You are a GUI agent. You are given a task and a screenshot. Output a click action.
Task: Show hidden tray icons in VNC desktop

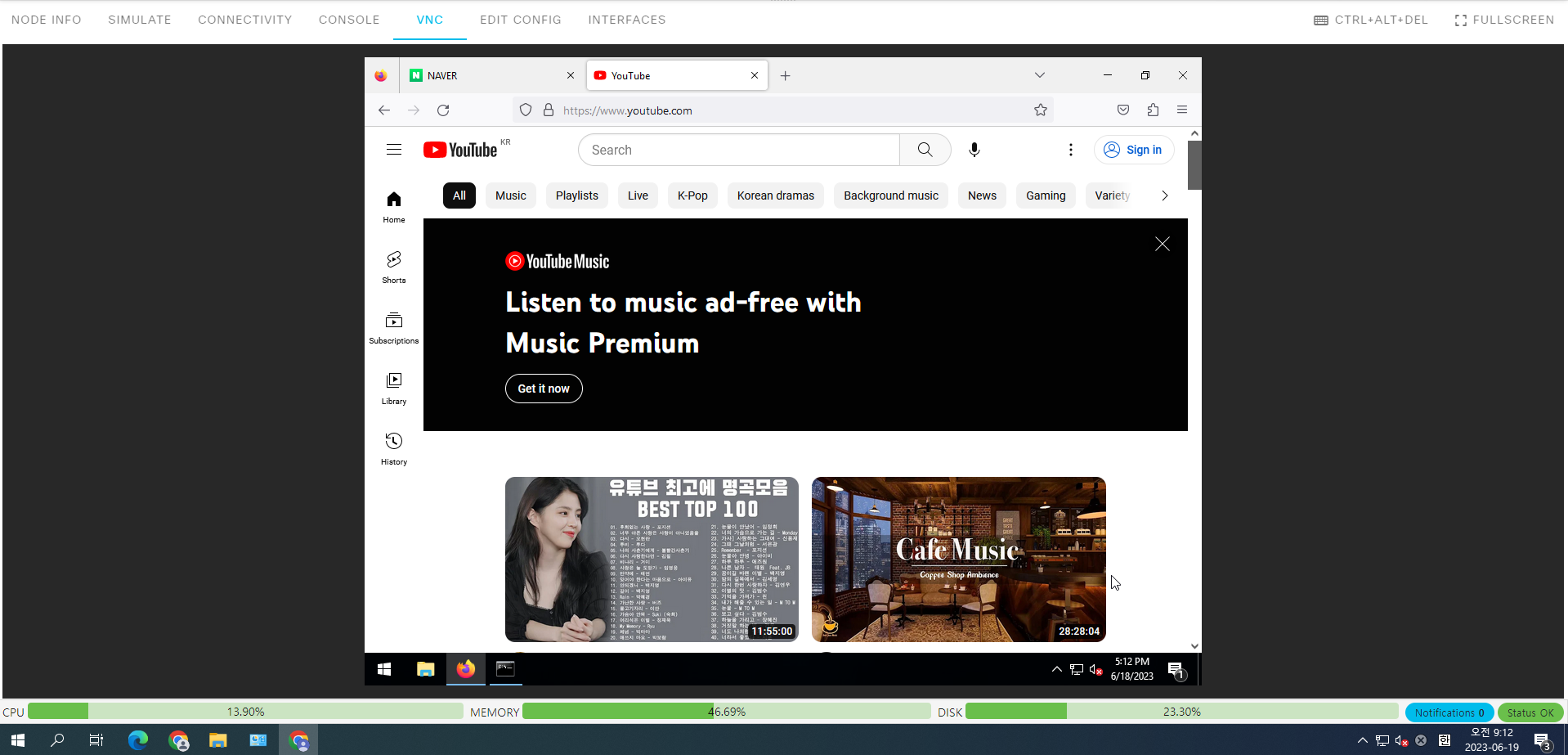[1056, 669]
